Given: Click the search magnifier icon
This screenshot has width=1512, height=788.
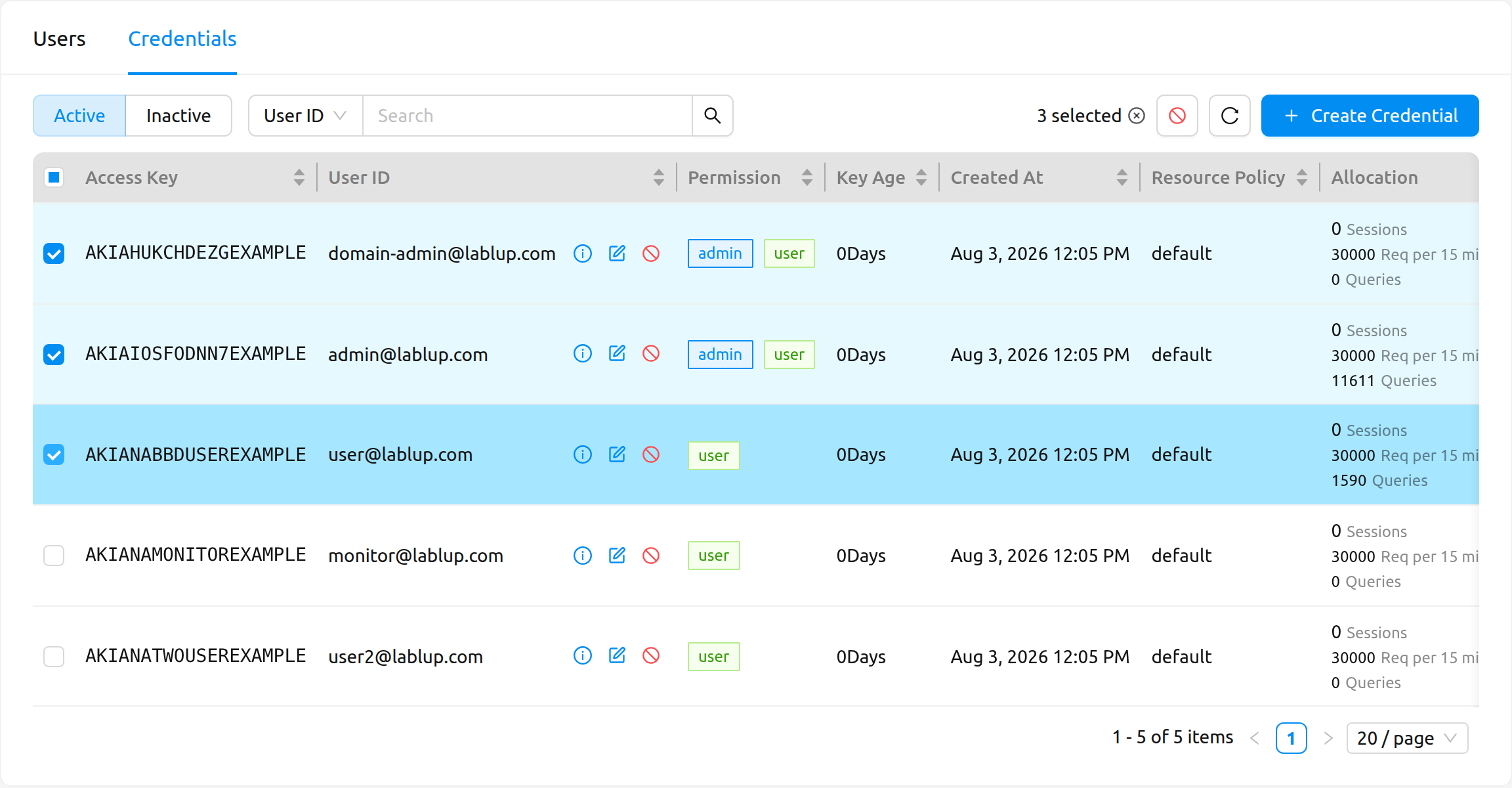Looking at the screenshot, I should [713, 116].
